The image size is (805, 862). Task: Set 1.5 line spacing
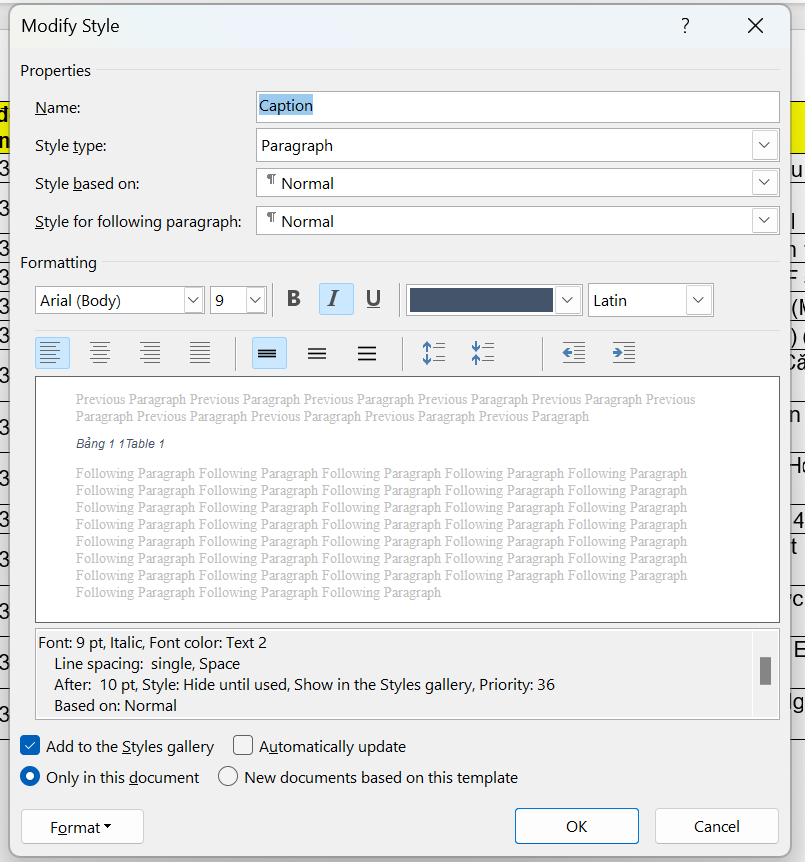pos(317,353)
